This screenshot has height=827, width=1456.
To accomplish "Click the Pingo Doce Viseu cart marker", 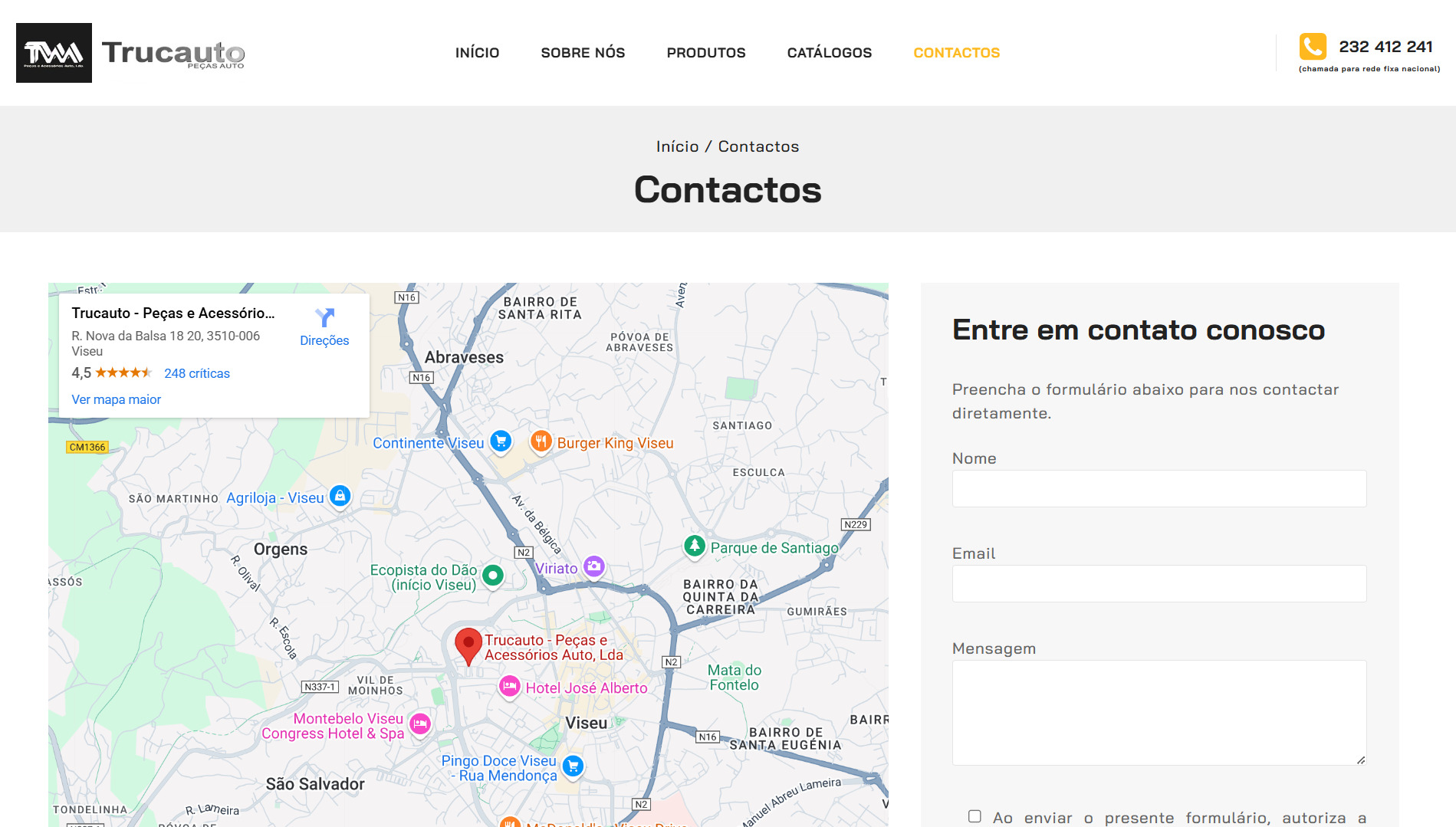I will [573, 766].
